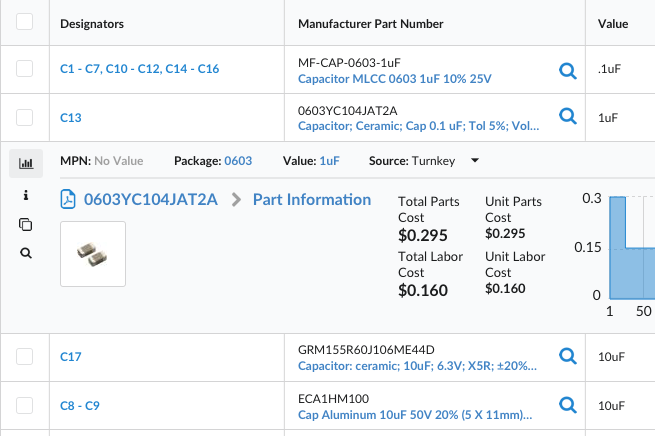Click the Designators column header
Screen dimensions: 655x436
tap(99, 23)
